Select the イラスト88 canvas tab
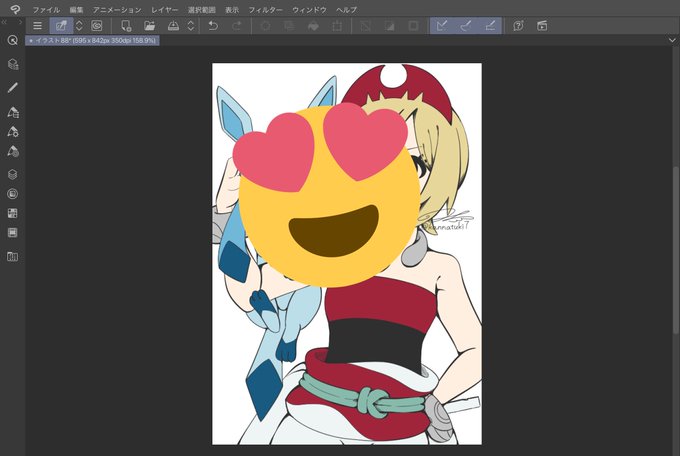This screenshot has width=680, height=456. [x=92, y=40]
